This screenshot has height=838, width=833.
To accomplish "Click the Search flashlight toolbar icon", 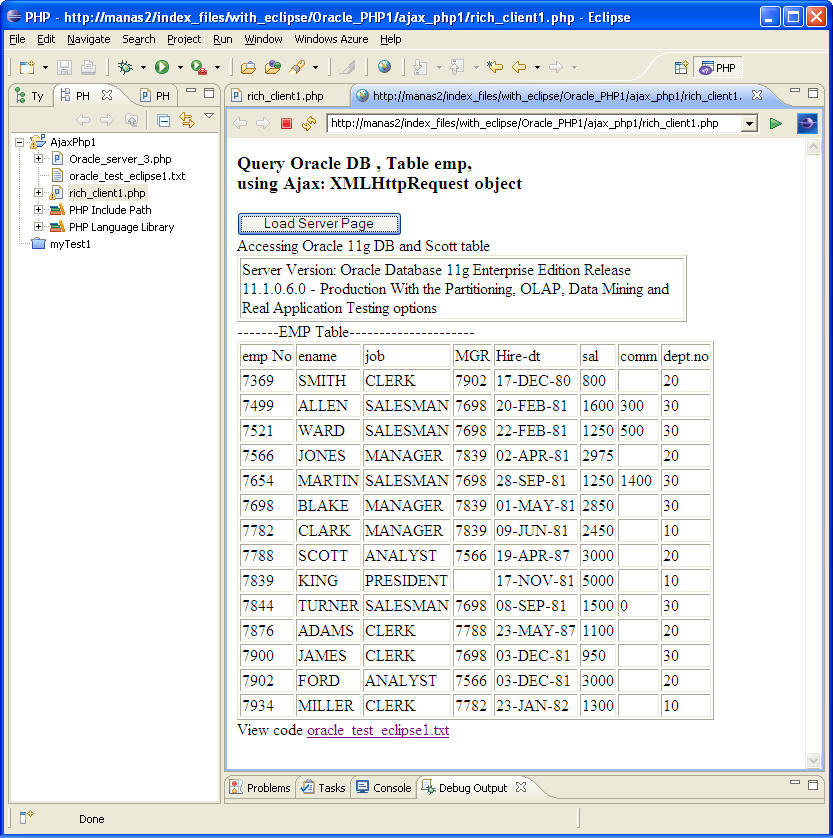I will (x=298, y=67).
